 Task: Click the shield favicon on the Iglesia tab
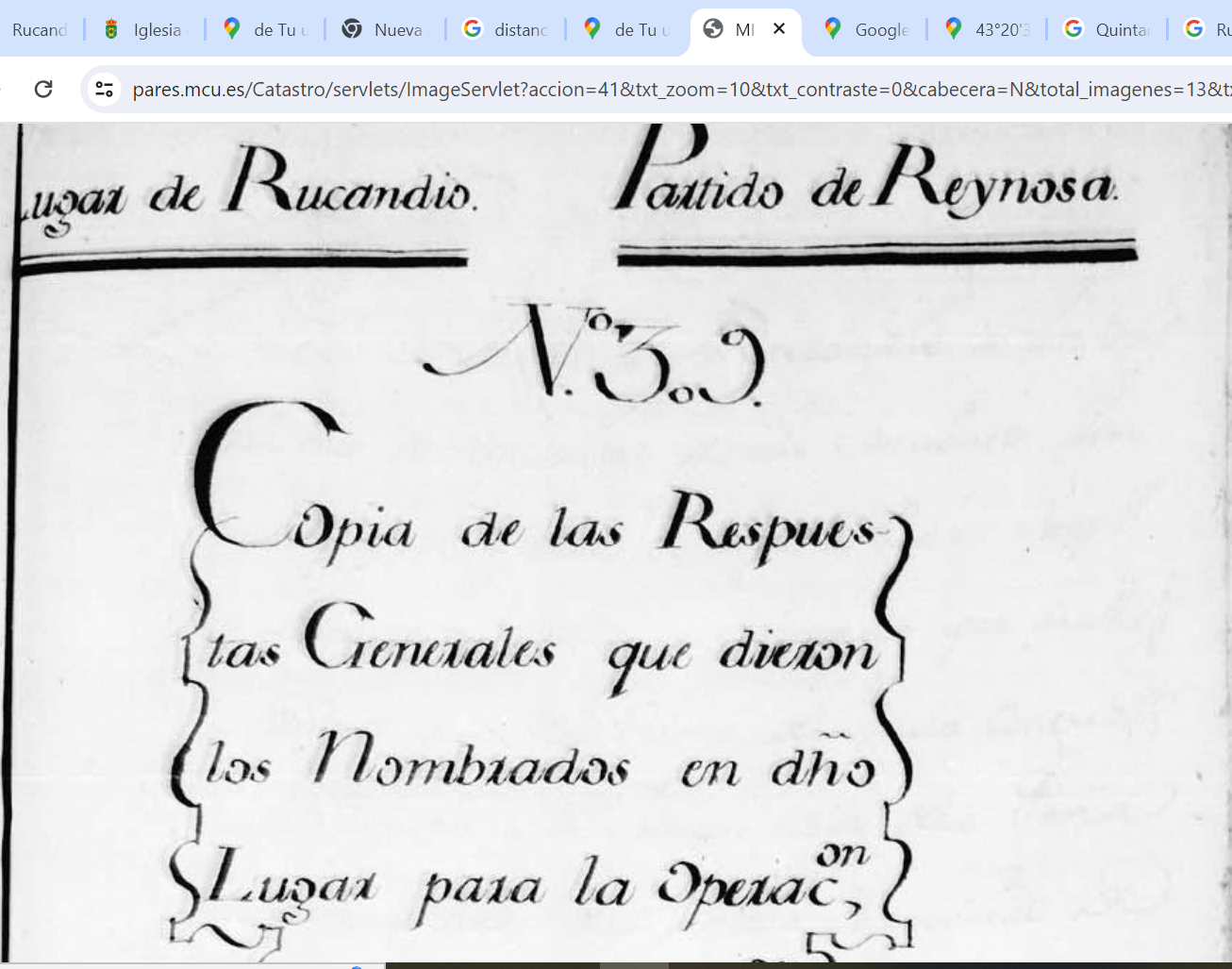coord(110,28)
